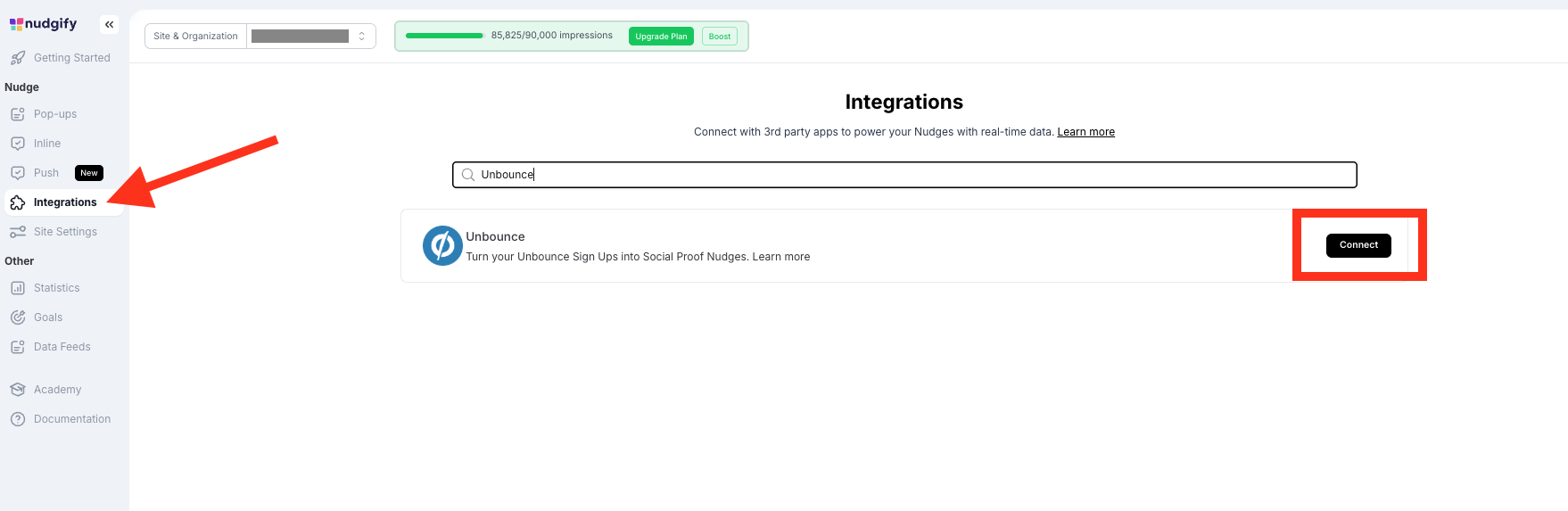
Task: Click the Nudge section header
Action: coord(21,87)
